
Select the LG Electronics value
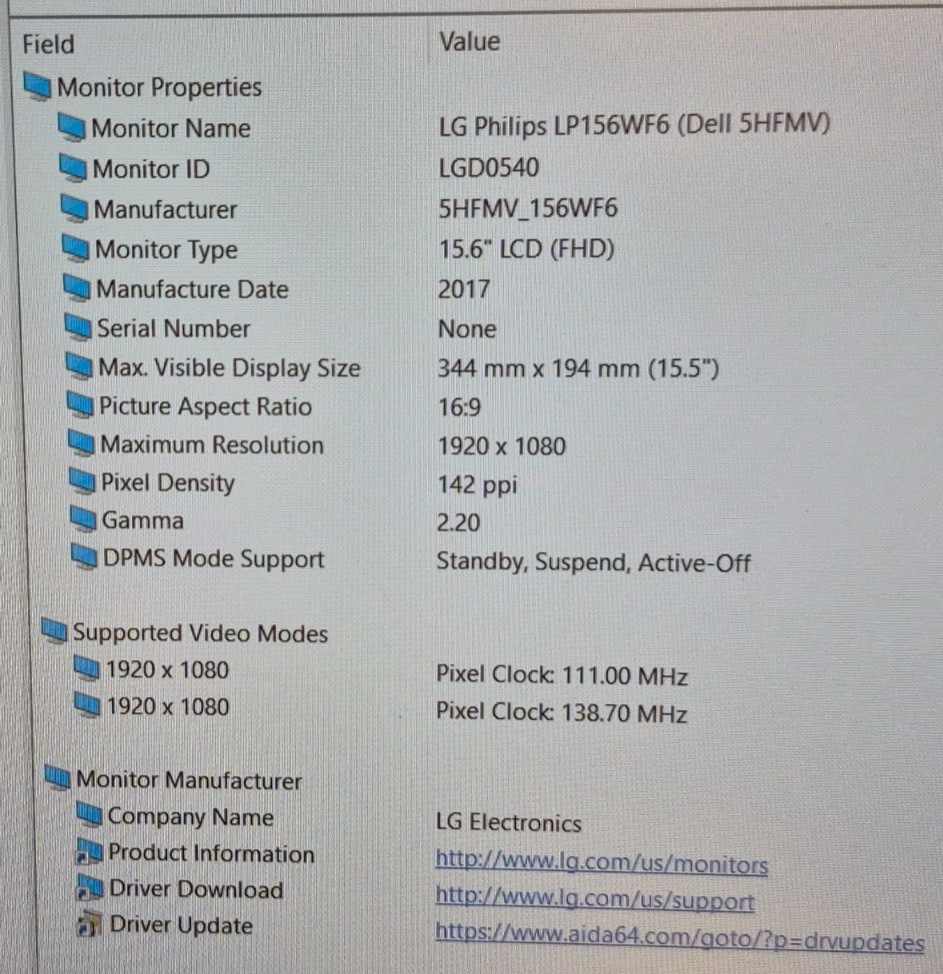click(509, 822)
